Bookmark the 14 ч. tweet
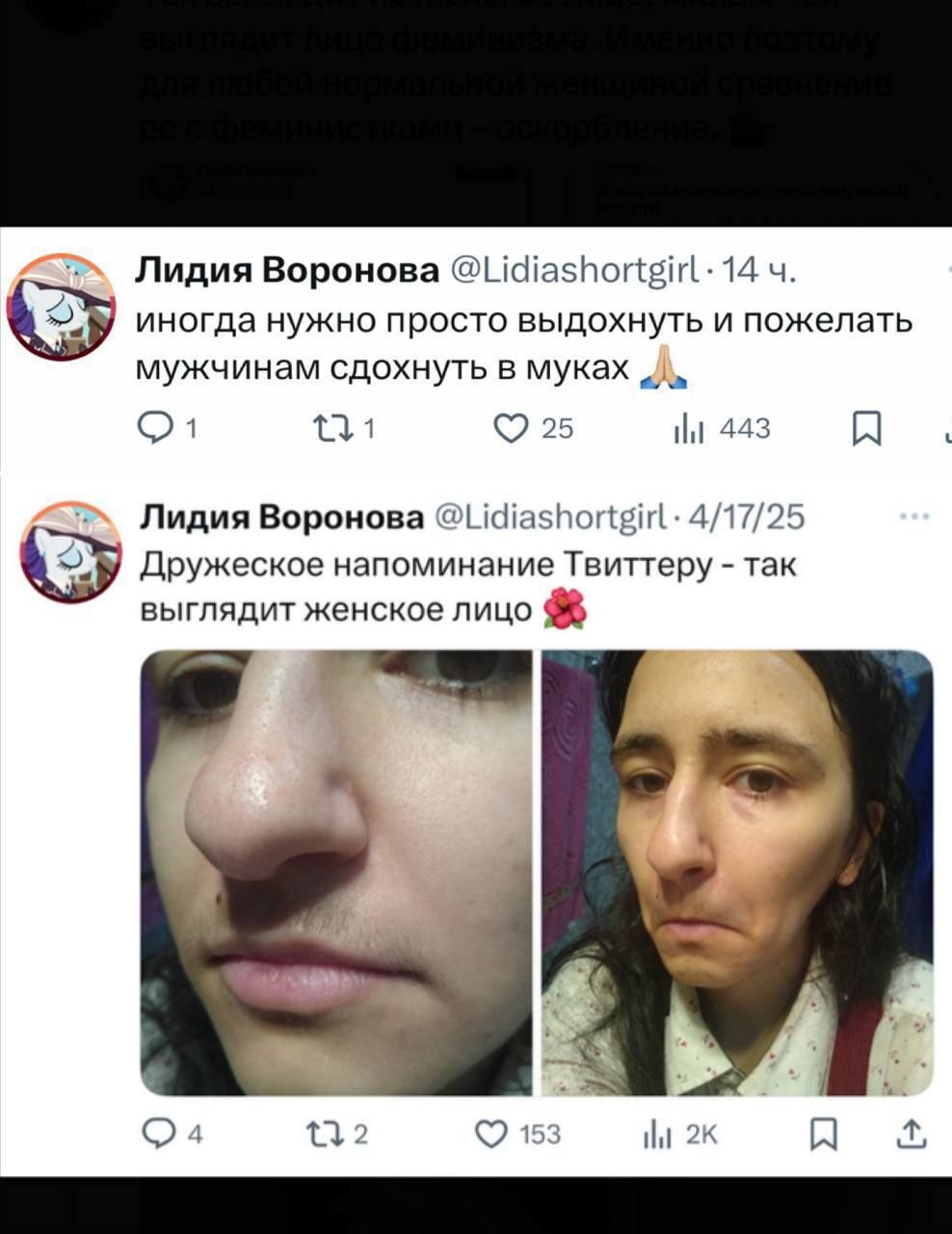 pyautogui.click(x=867, y=429)
